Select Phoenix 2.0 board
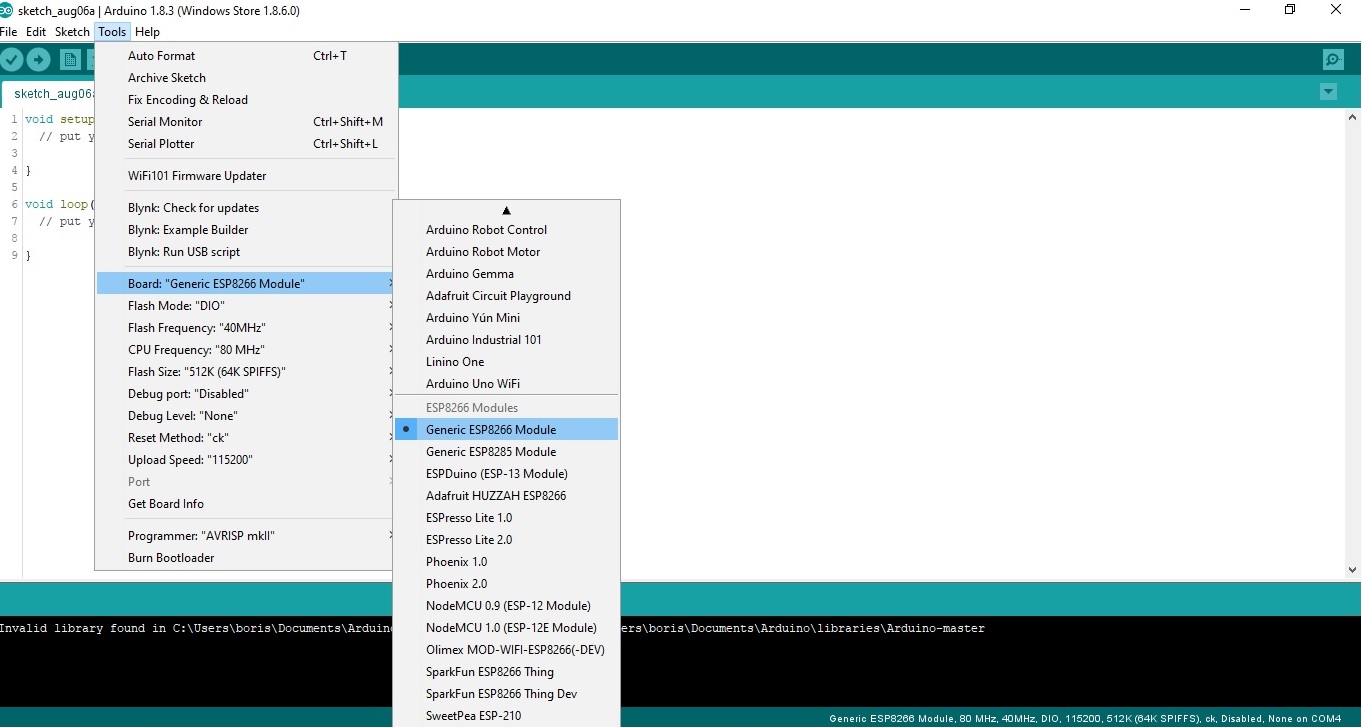This screenshot has width=1362, height=728. (506, 584)
